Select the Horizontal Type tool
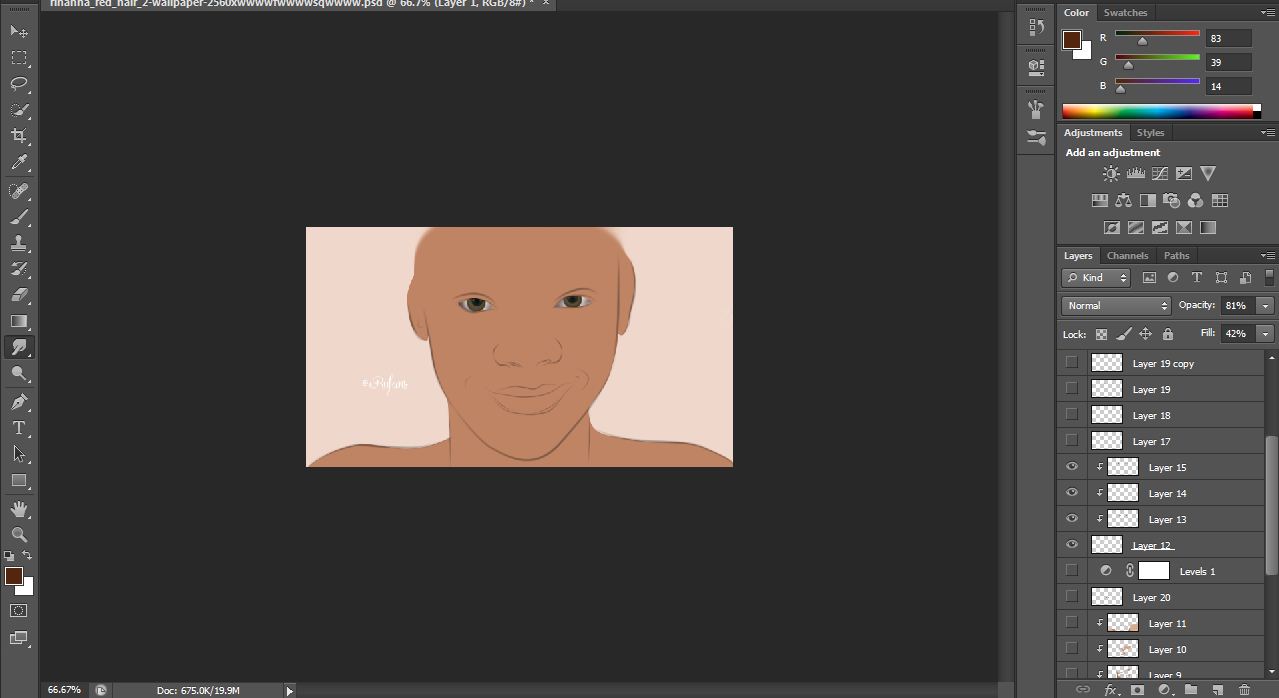The image size is (1279, 698). [x=19, y=428]
